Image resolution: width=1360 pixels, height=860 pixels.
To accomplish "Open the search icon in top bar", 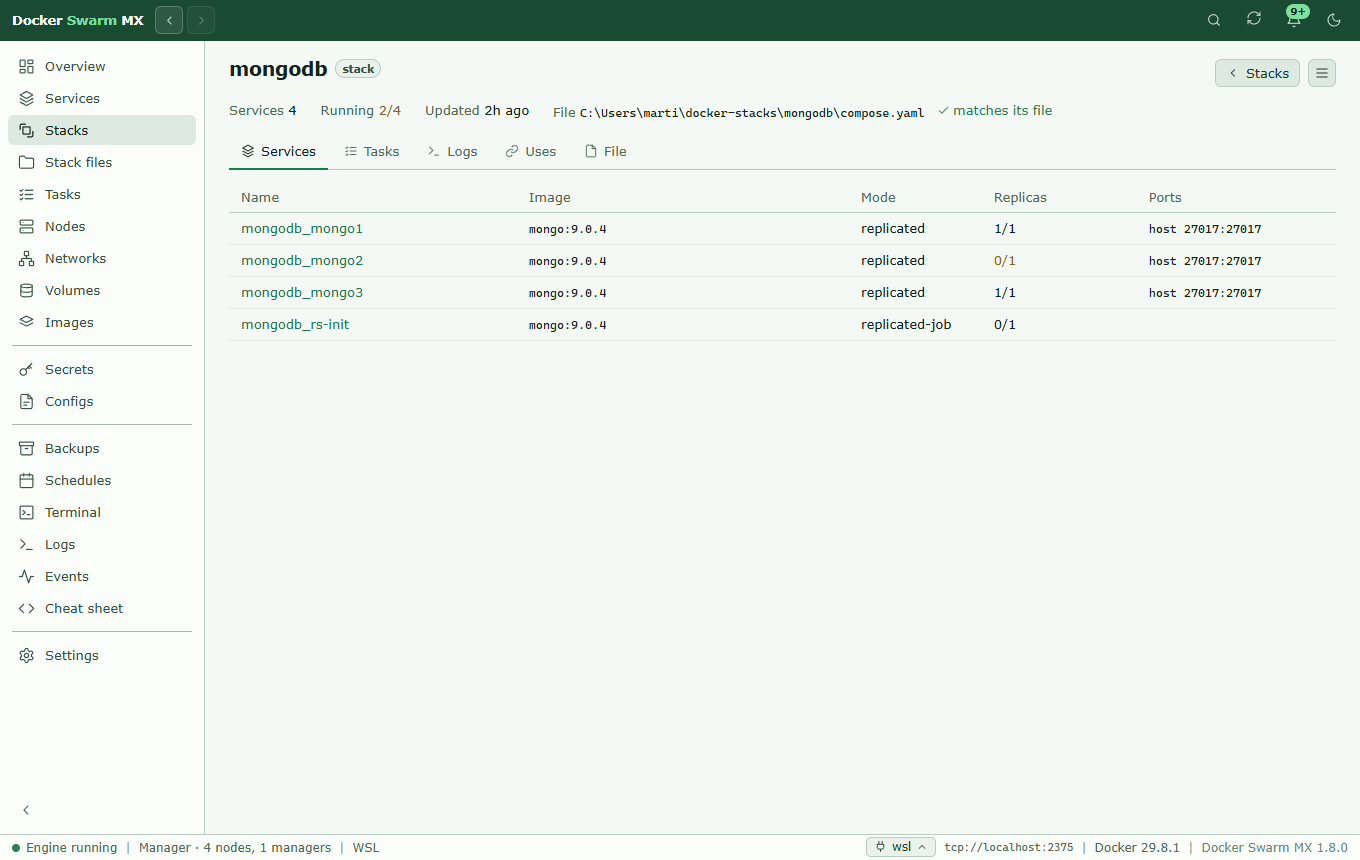I will tap(1214, 20).
